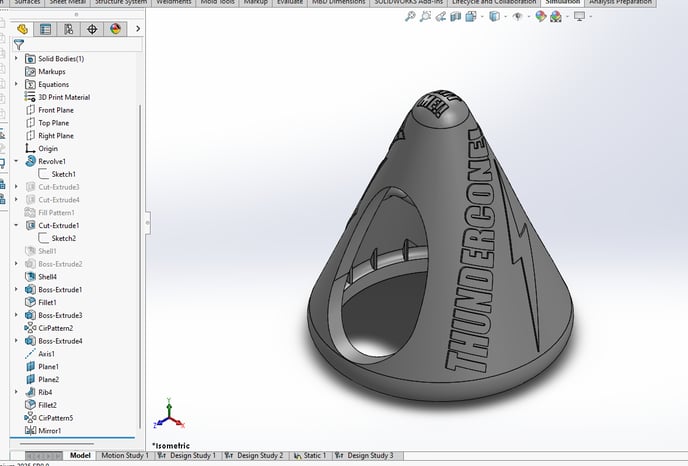Switch to the Model tab
The height and width of the screenshot is (466, 688).
[x=80, y=455]
